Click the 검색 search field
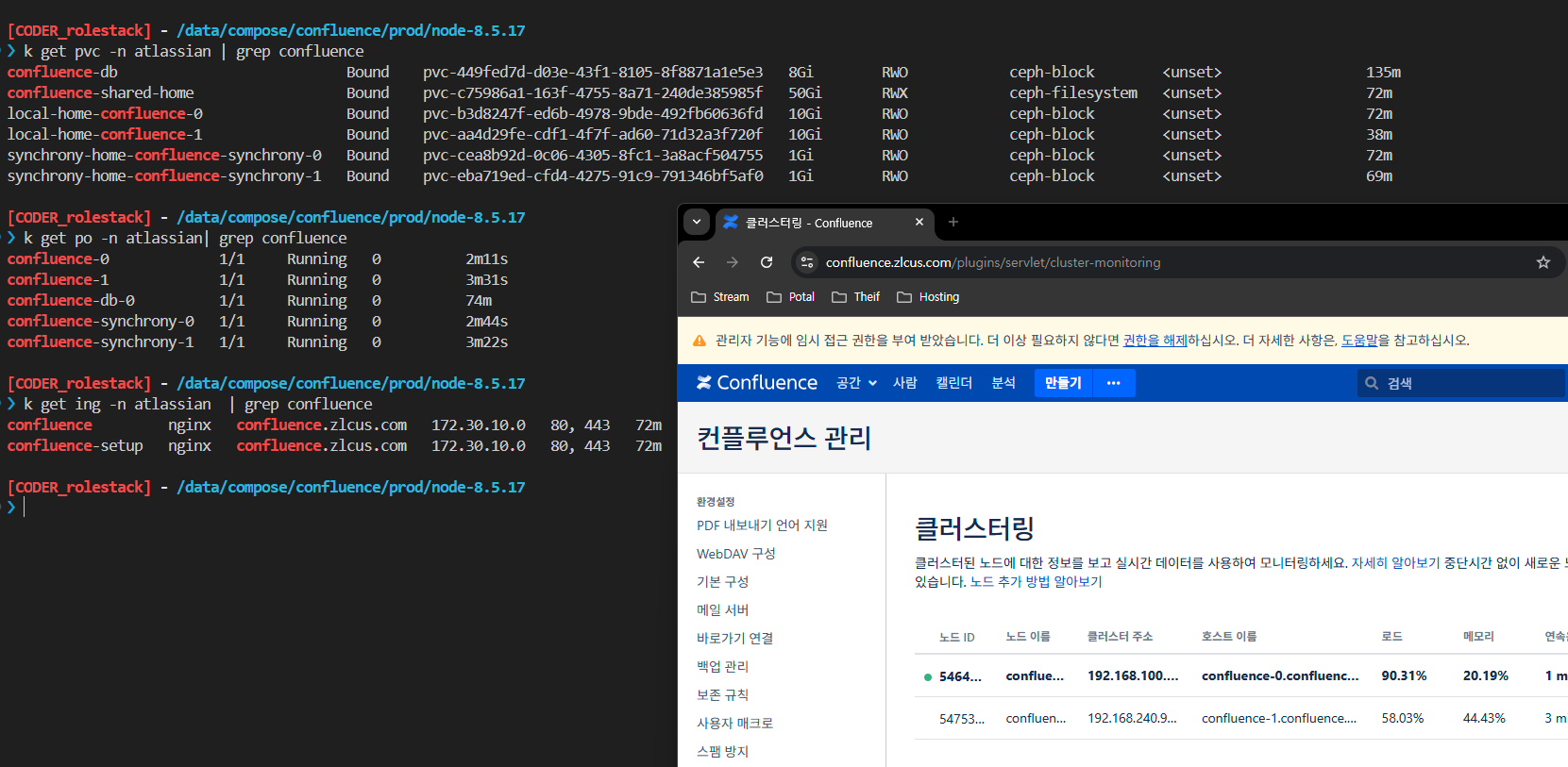The image size is (1568, 767). click(1460, 383)
